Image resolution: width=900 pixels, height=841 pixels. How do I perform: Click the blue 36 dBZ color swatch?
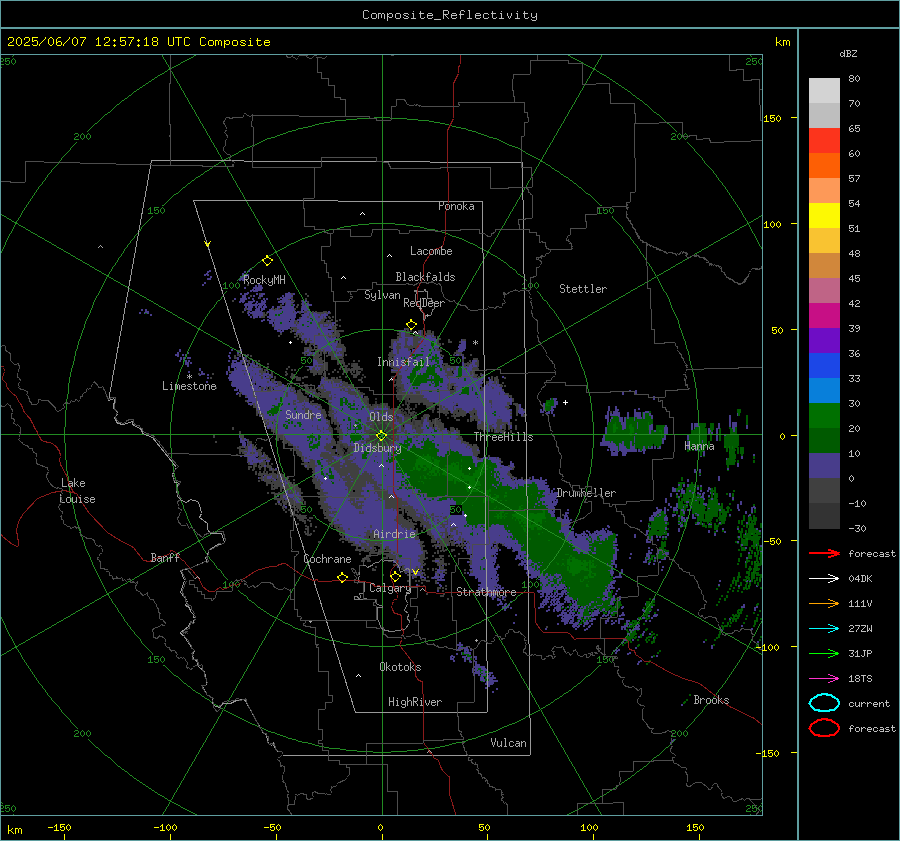click(824, 365)
